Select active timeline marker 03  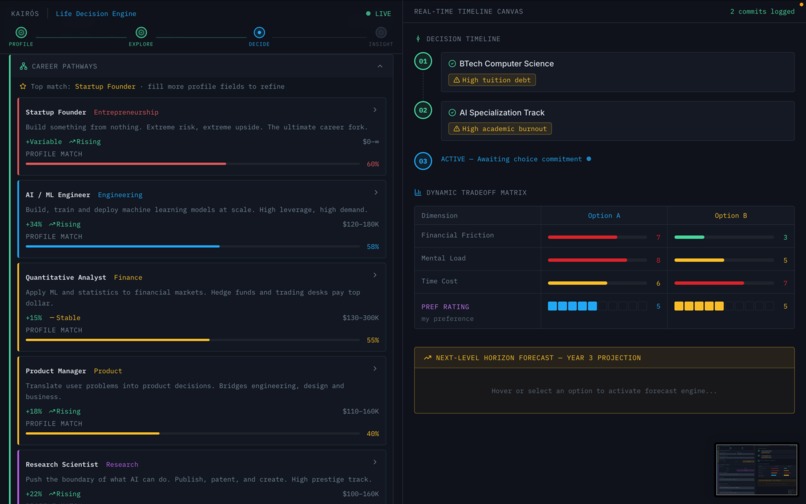[423, 161]
